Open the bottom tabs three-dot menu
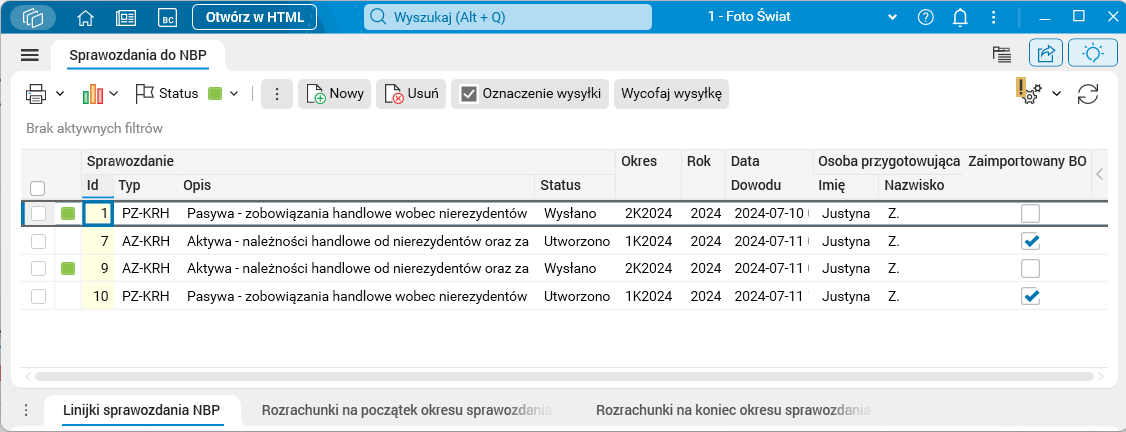Viewport: 1126px width, 432px height. click(x=26, y=410)
